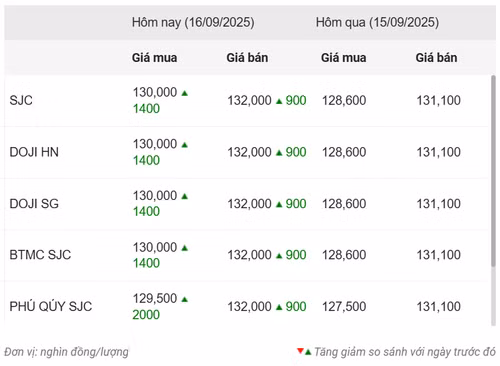Screen dimensions: 500x366
Task: Click the table's vertical scrollbar thumb
Action: point(494,171)
